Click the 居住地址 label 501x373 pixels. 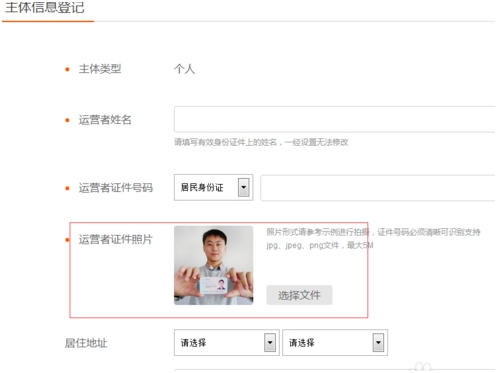click(86, 343)
